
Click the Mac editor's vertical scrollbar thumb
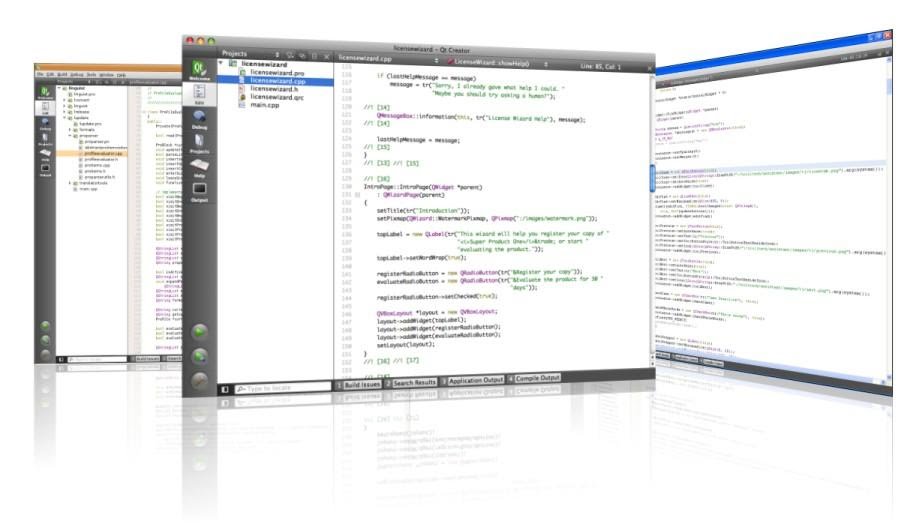[x=652, y=178]
